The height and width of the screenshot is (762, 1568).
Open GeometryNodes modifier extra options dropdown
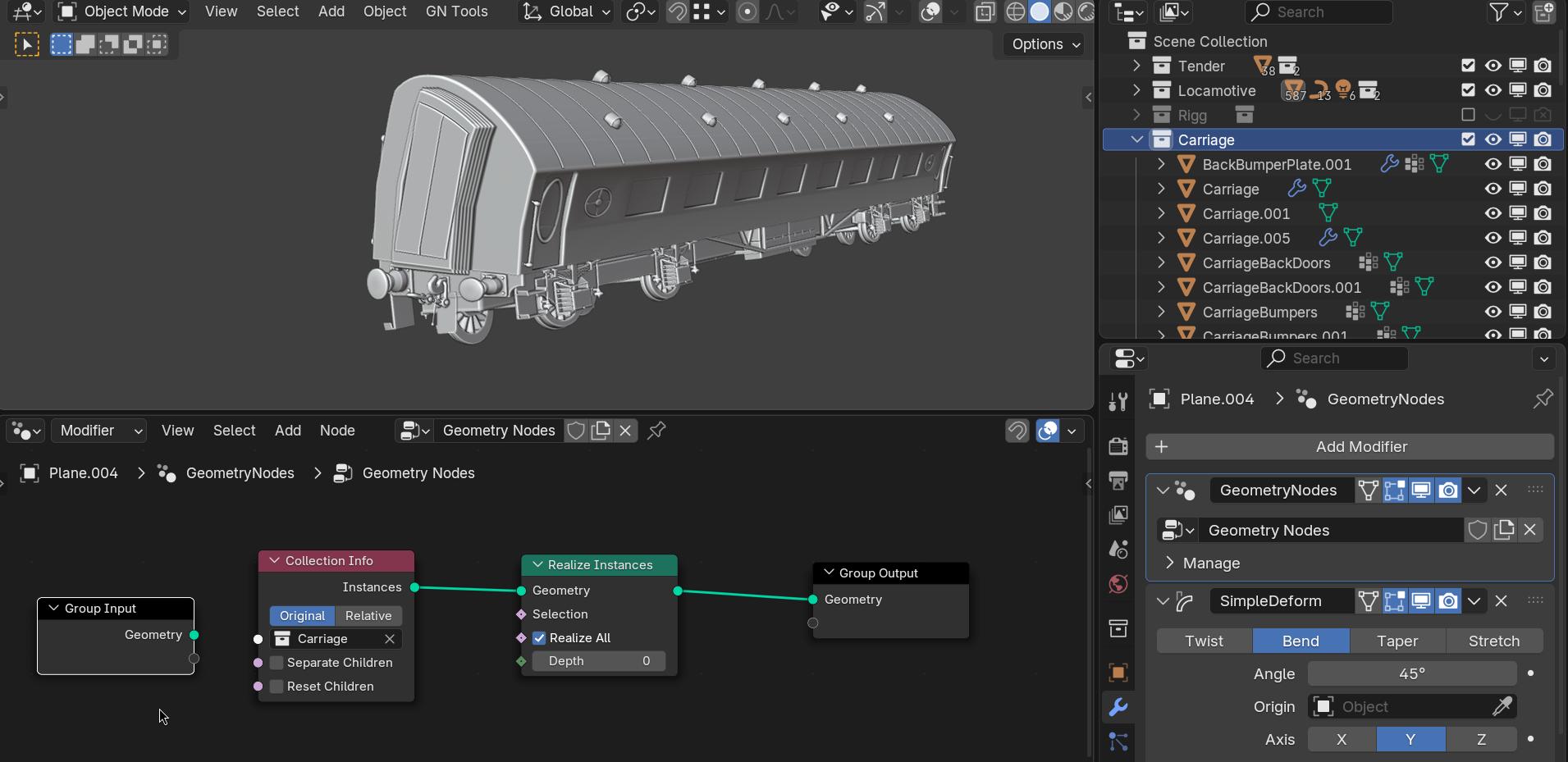point(1474,490)
